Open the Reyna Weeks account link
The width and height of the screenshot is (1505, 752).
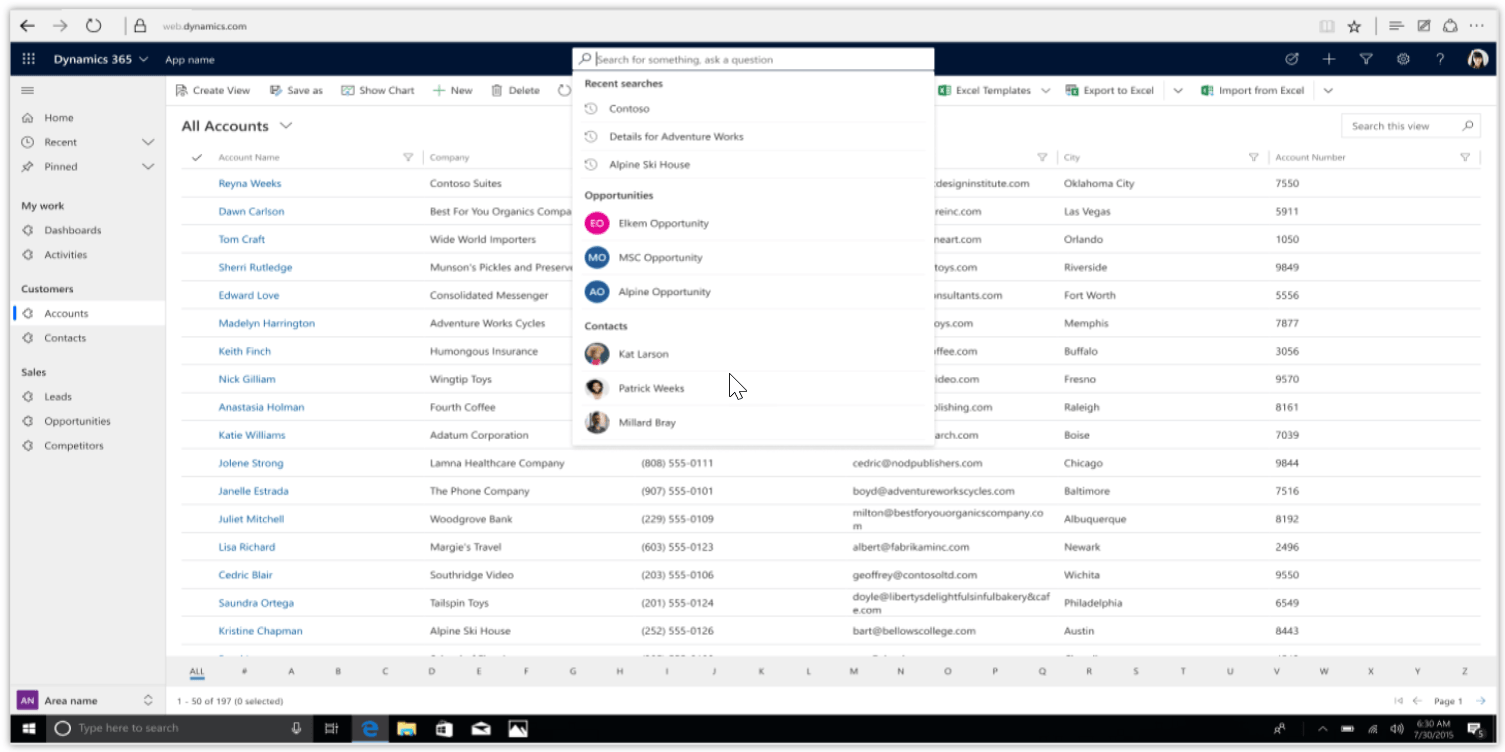click(x=250, y=183)
